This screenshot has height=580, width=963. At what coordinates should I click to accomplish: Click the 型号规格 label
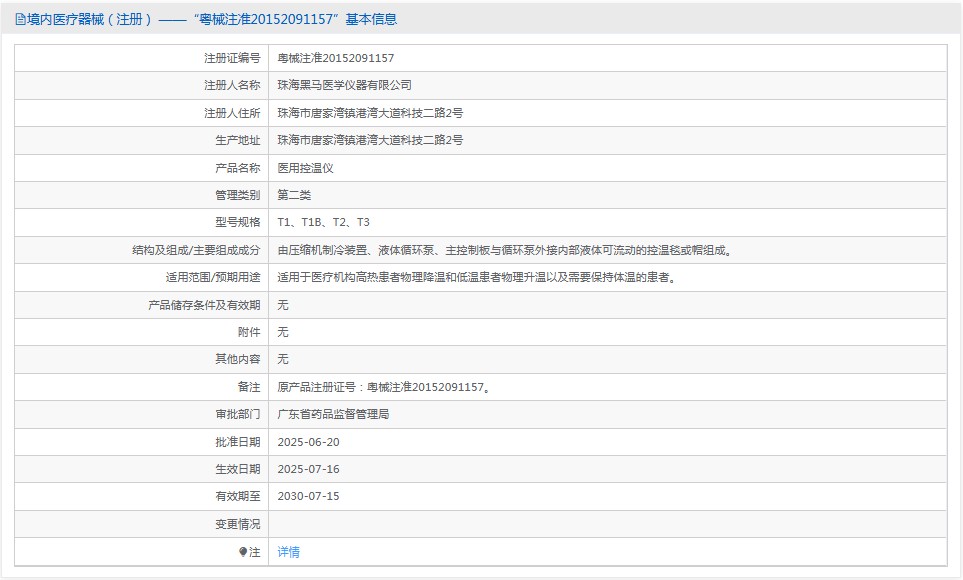point(238,222)
